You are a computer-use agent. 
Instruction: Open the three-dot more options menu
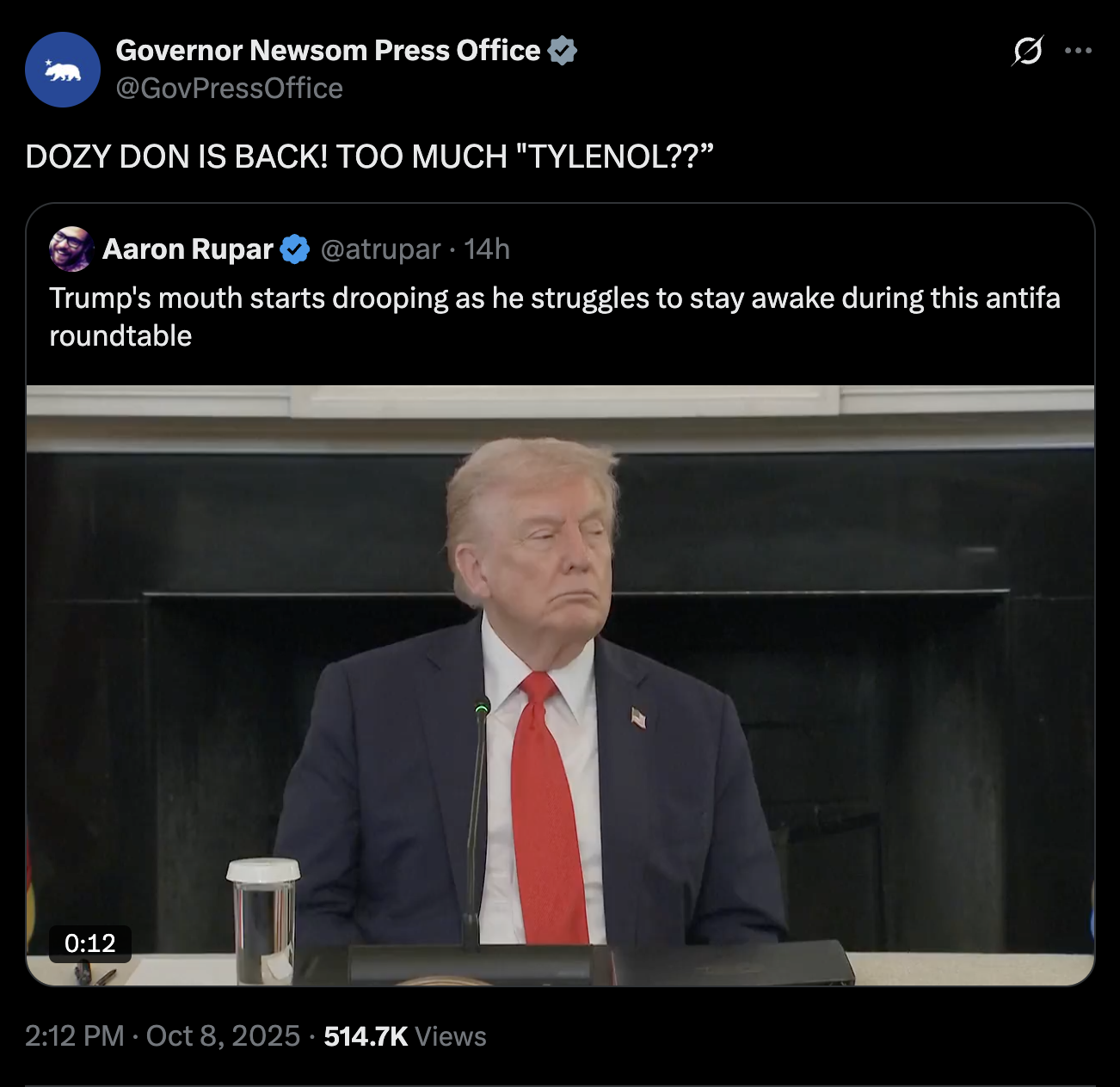tap(1078, 51)
